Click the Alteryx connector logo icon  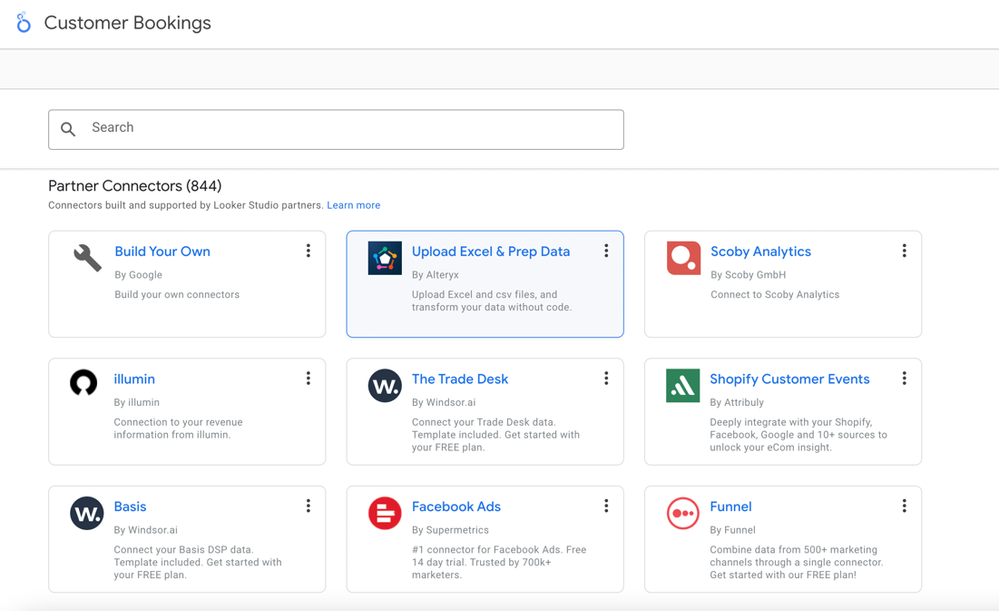385,258
